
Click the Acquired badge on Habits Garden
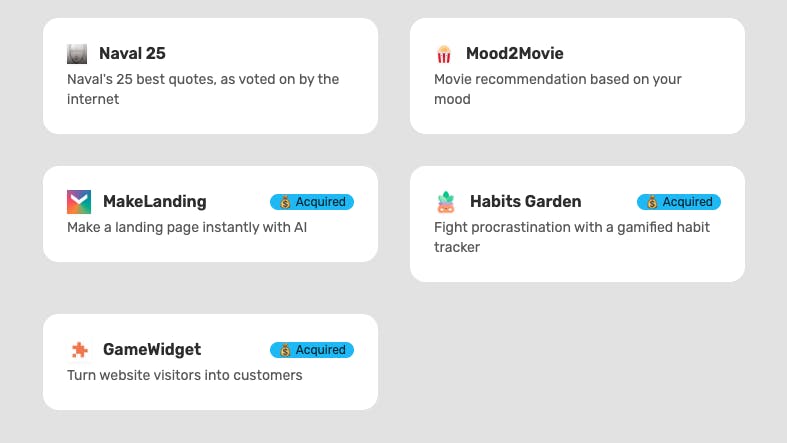point(679,202)
